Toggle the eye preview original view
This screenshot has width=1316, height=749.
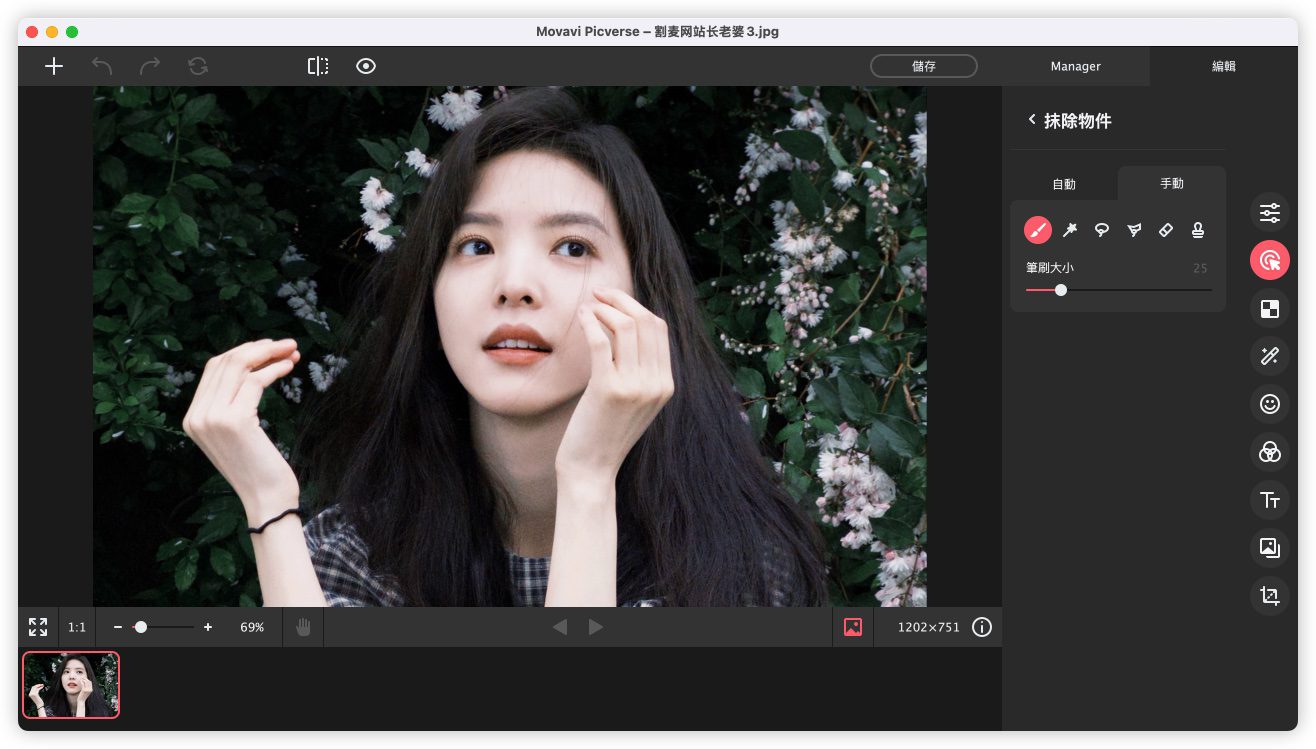(366, 66)
